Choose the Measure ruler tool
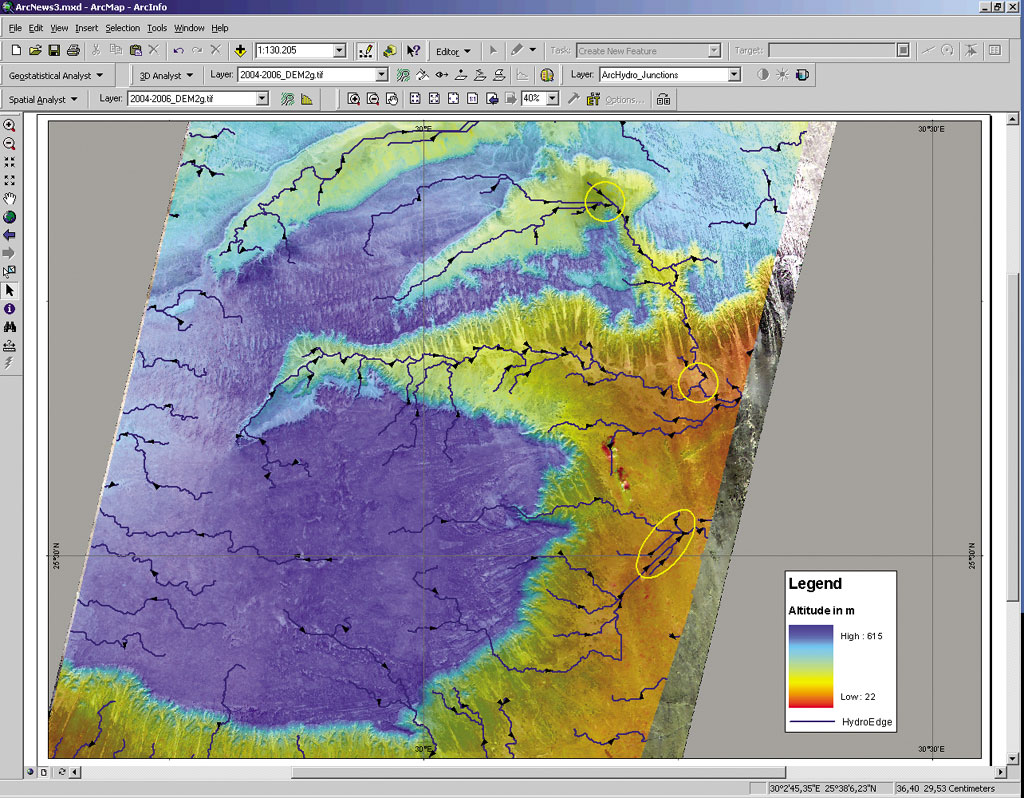The height and width of the screenshot is (798, 1024). click(x=10, y=345)
